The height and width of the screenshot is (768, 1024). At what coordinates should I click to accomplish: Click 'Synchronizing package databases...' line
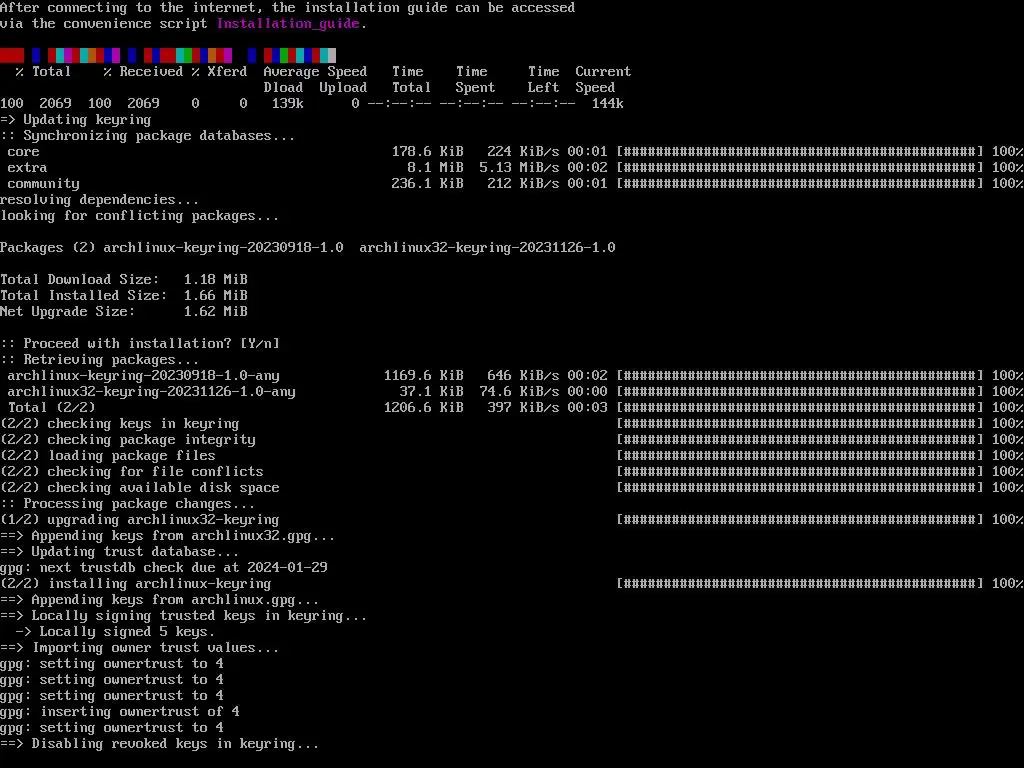click(148, 136)
